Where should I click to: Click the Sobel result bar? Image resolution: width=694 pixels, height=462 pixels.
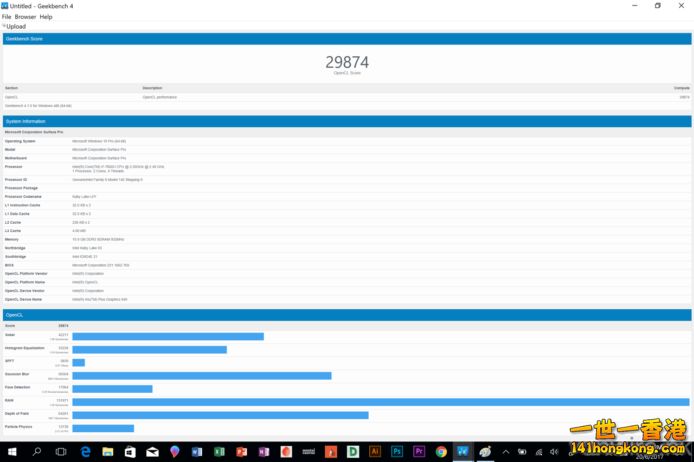168,337
